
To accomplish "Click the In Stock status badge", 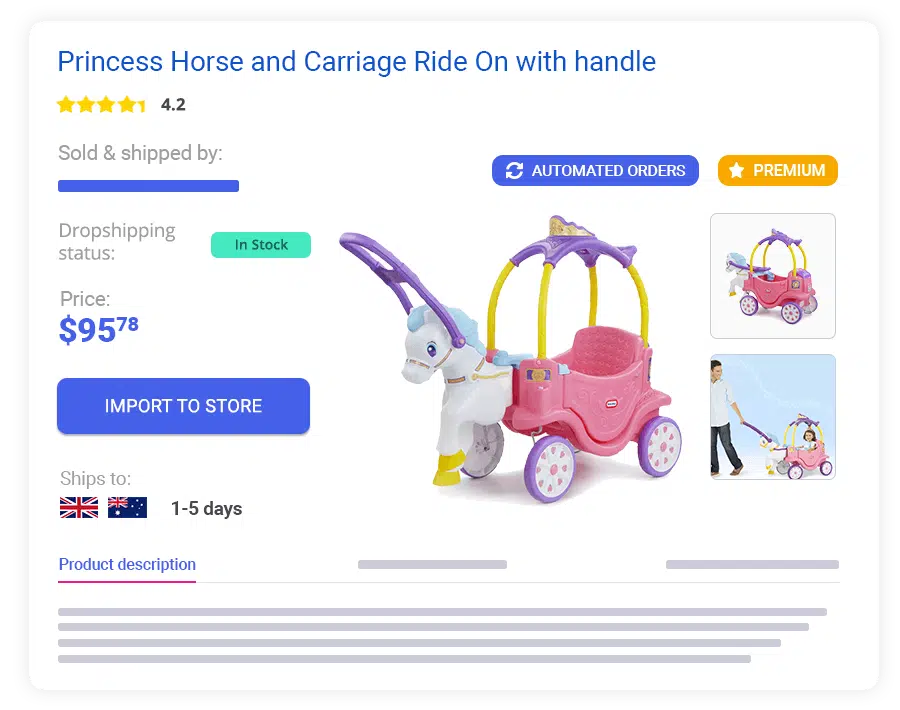I will 261,245.
